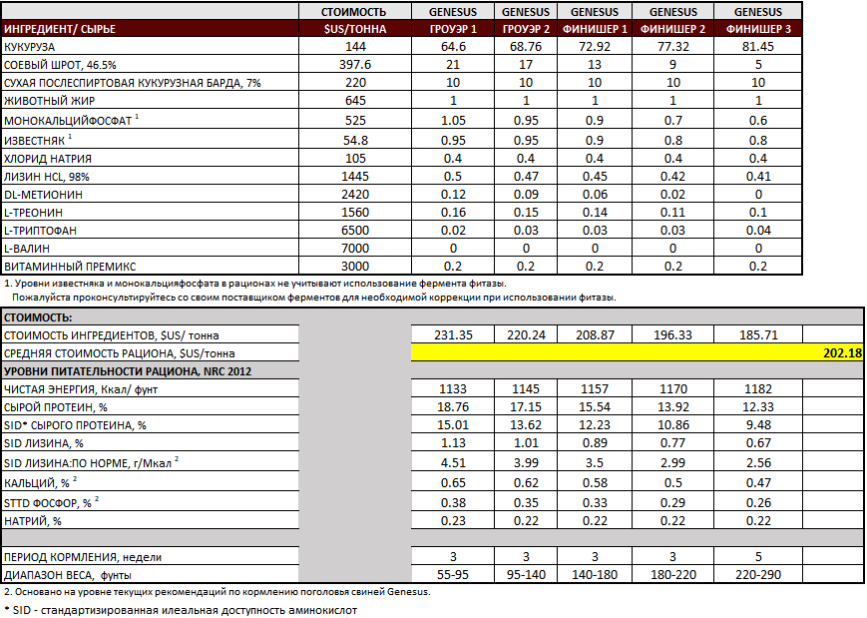Click the ВИТАМИННЫЙ ПРЕМИКС row label
The image size is (867, 618).
69,266
